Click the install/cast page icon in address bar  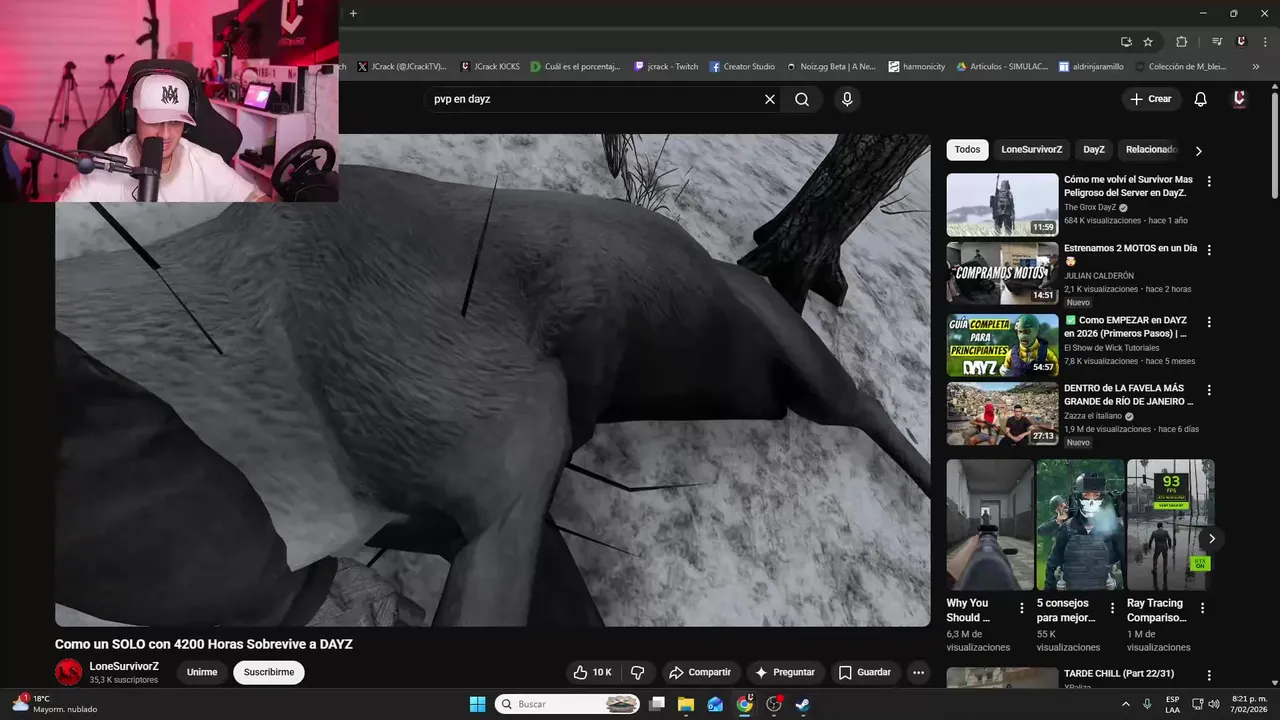coord(1126,42)
